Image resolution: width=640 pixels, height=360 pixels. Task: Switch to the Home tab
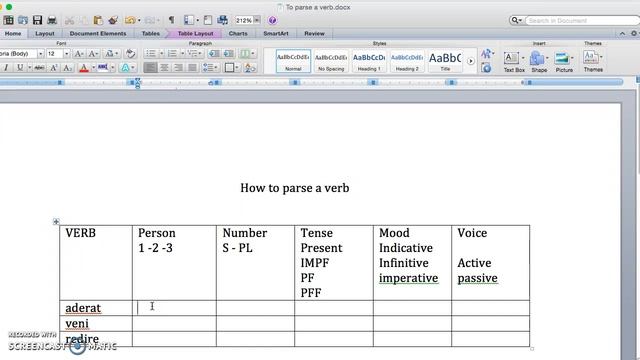(x=13, y=33)
